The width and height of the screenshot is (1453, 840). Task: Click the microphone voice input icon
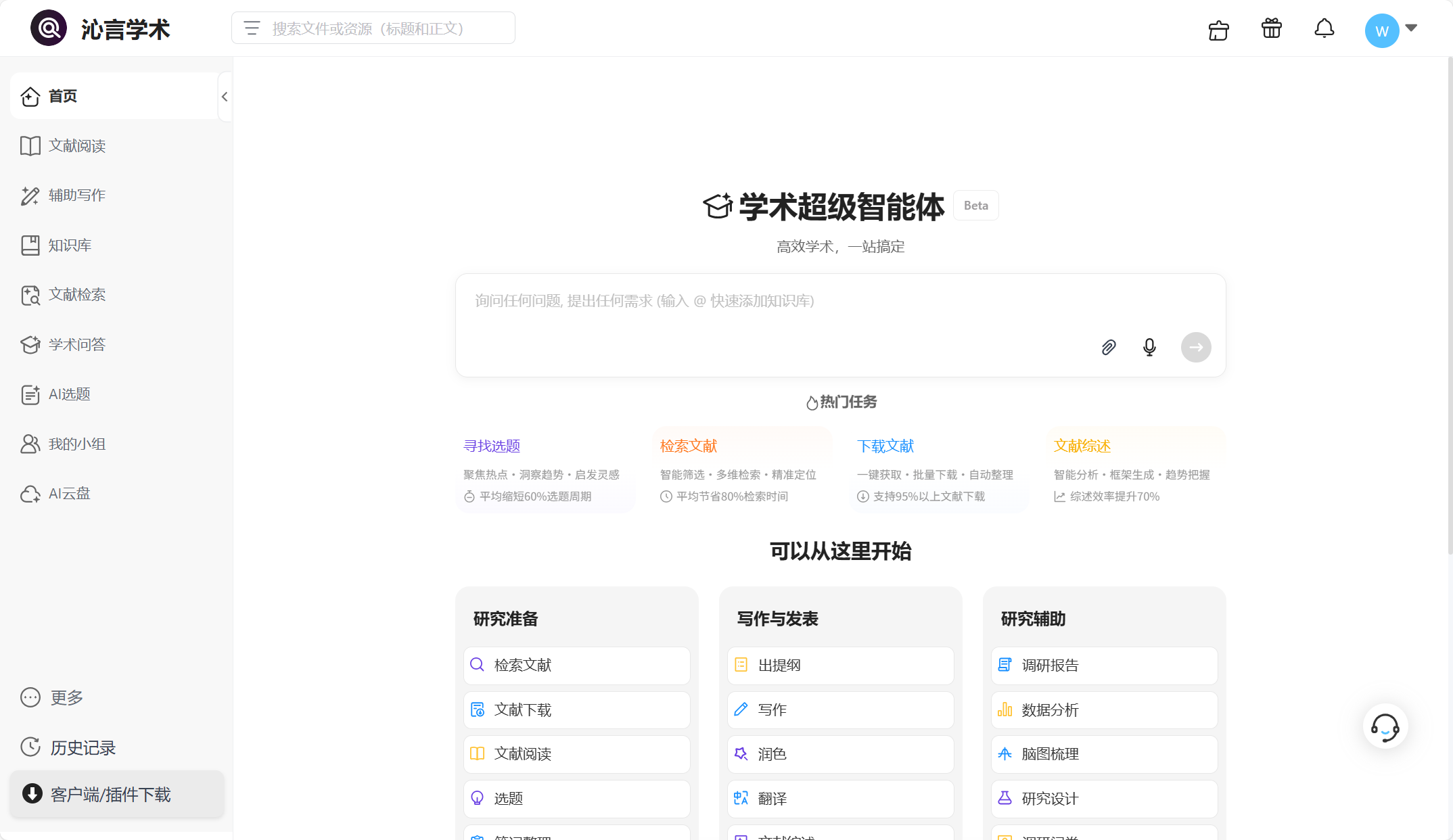pos(1149,348)
